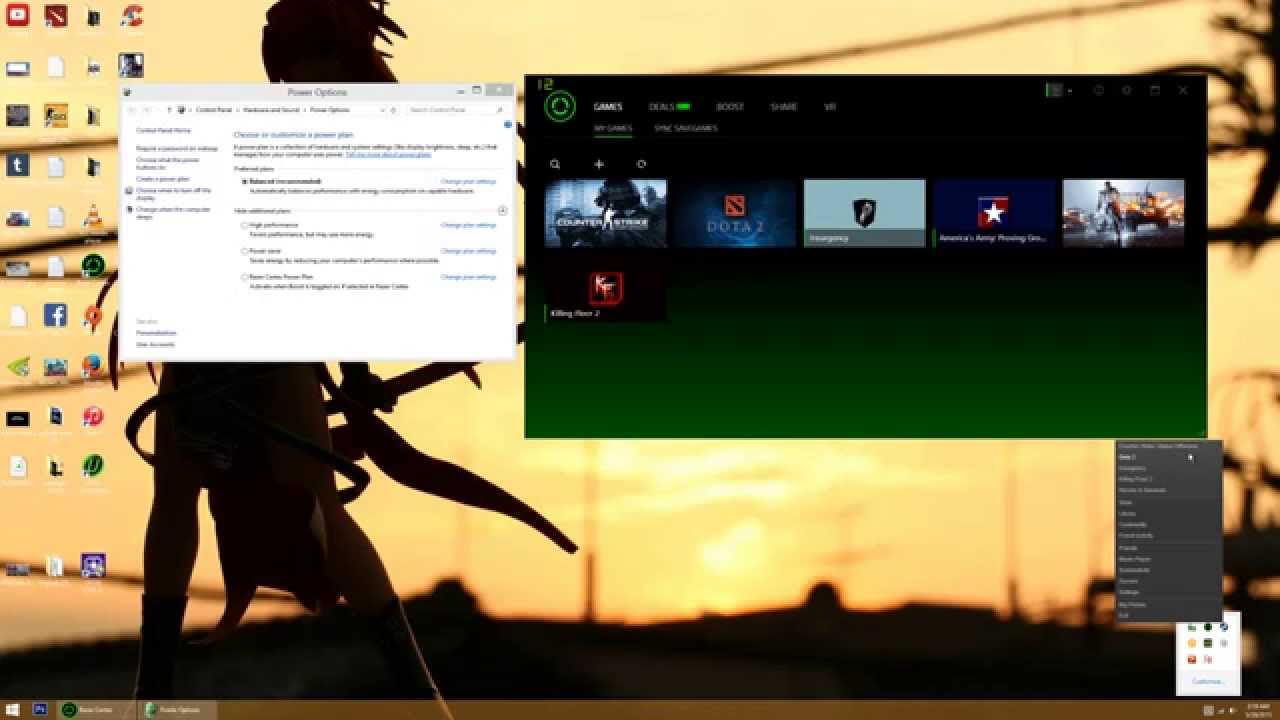Click the refresh icon above the game tiles
This screenshot has width=1280, height=720.
[x=641, y=164]
